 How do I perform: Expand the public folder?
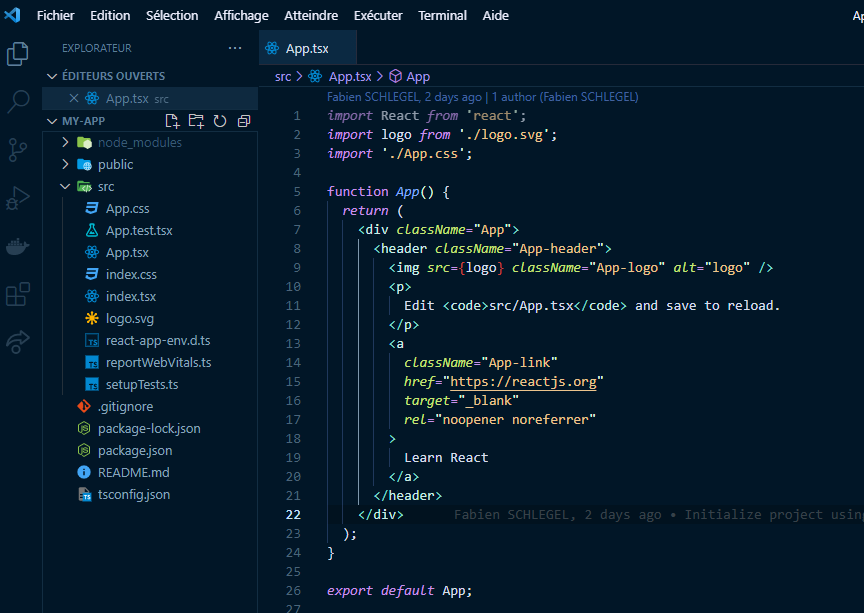(65, 164)
